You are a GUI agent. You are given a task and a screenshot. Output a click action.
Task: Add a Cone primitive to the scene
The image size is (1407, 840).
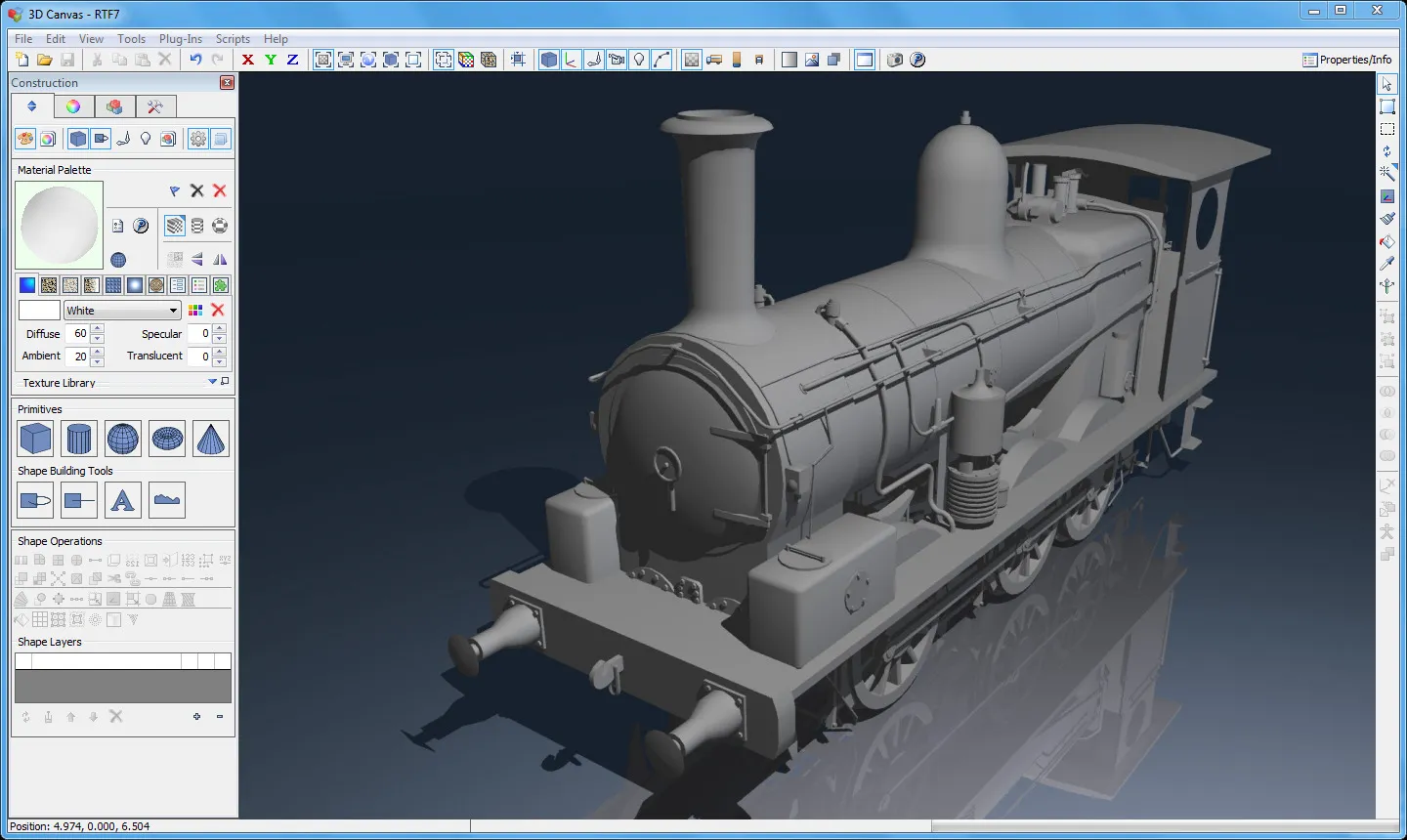209,438
